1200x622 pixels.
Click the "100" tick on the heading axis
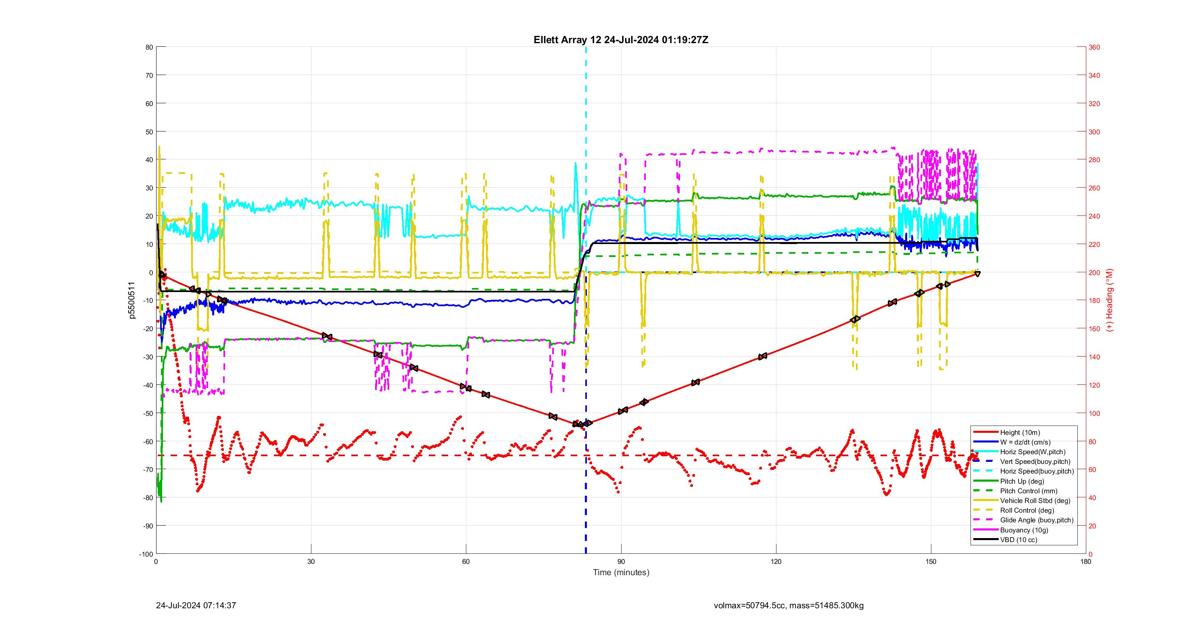pos(1095,413)
